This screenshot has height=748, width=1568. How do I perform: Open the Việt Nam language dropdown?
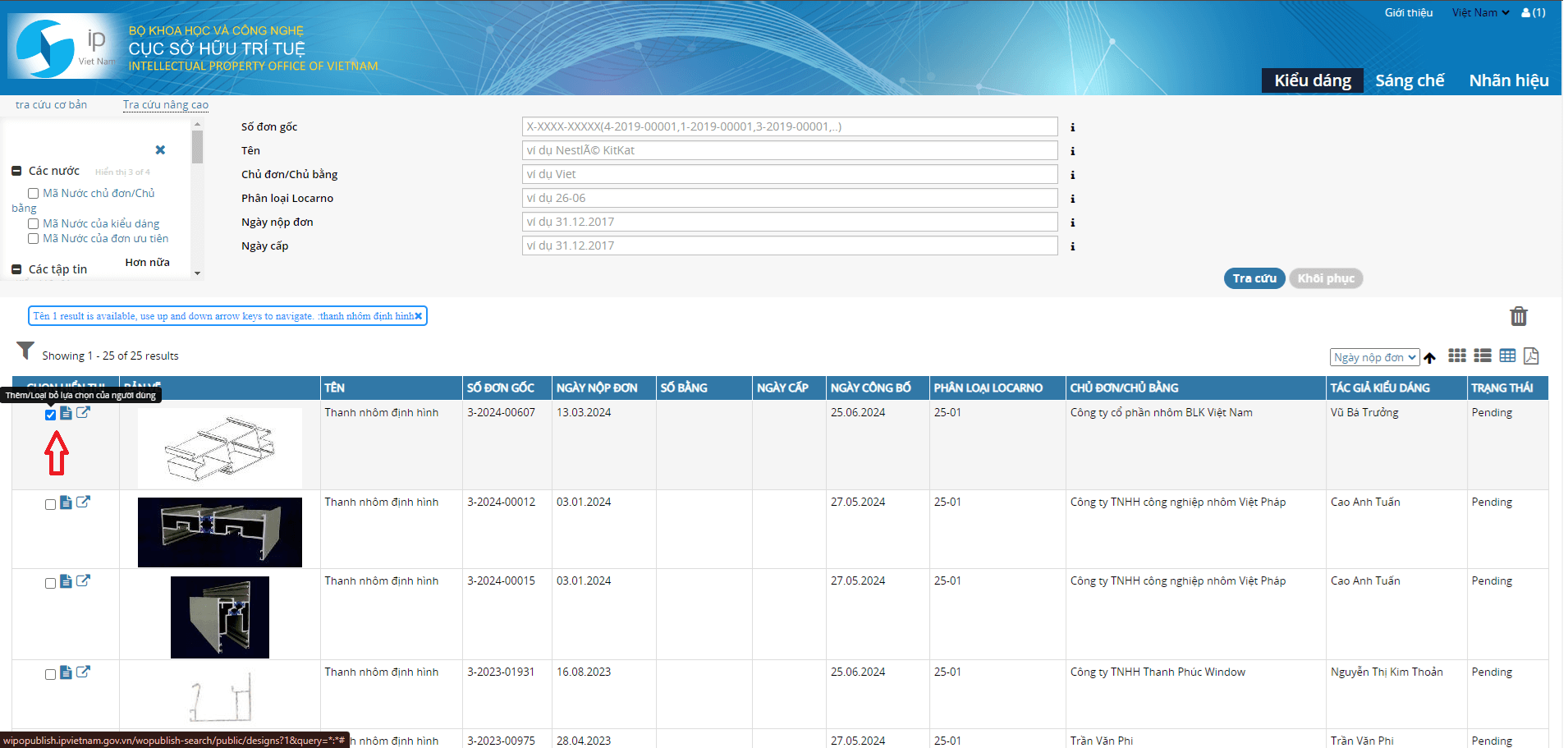pos(1479,13)
